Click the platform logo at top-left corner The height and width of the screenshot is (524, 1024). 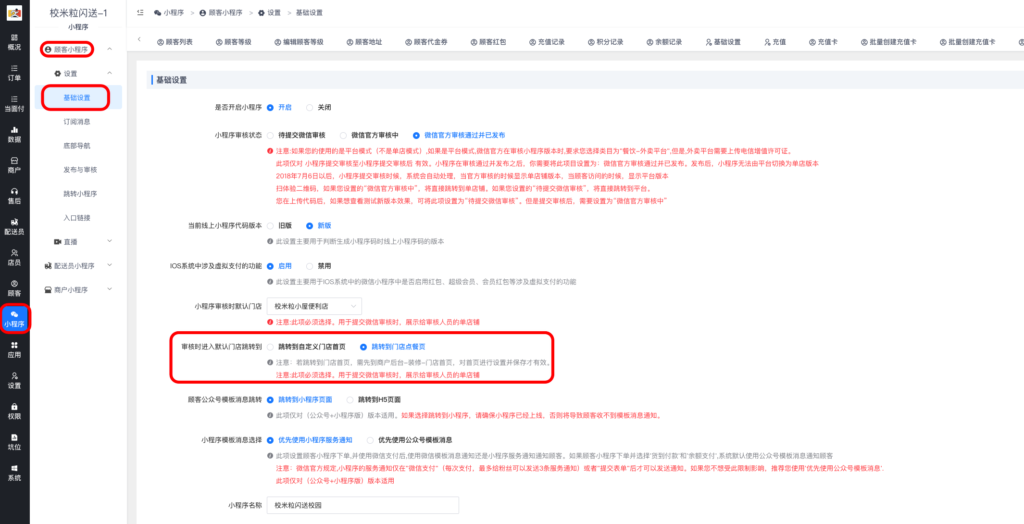(14, 13)
